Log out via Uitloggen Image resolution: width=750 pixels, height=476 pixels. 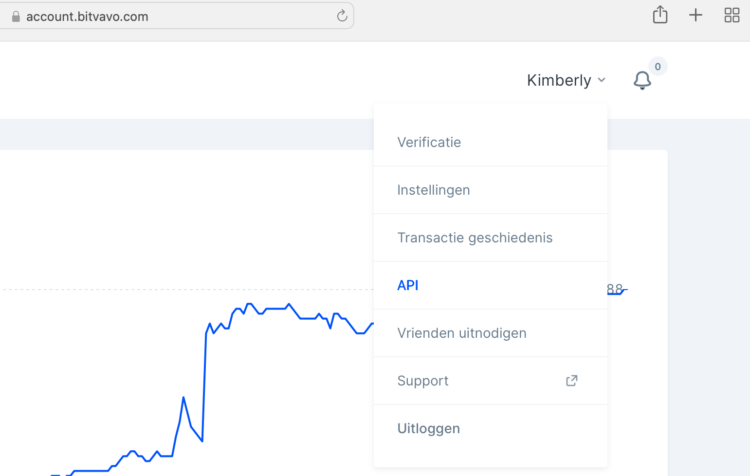click(428, 428)
